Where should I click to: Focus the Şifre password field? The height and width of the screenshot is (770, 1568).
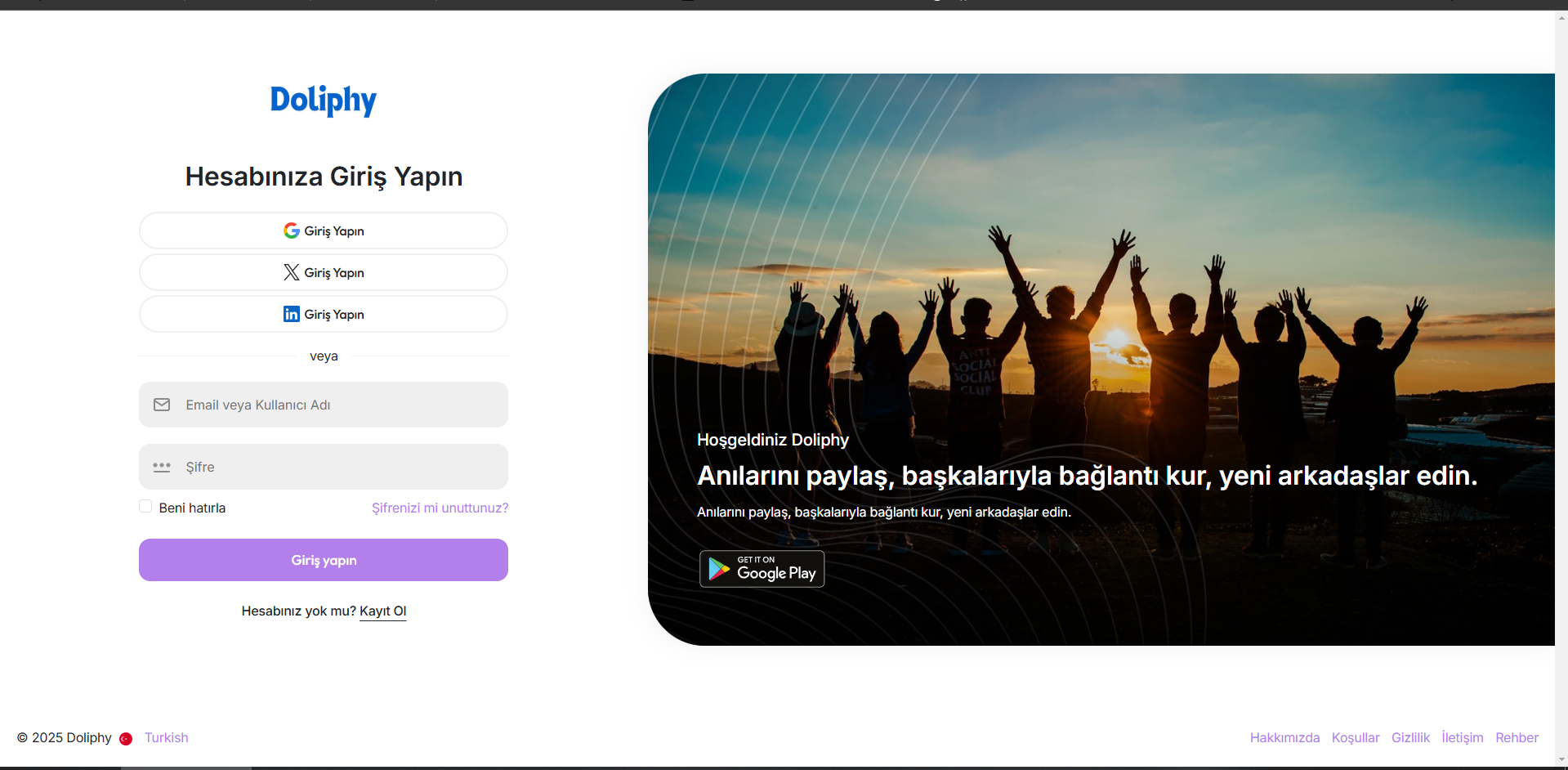pos(324,467)
